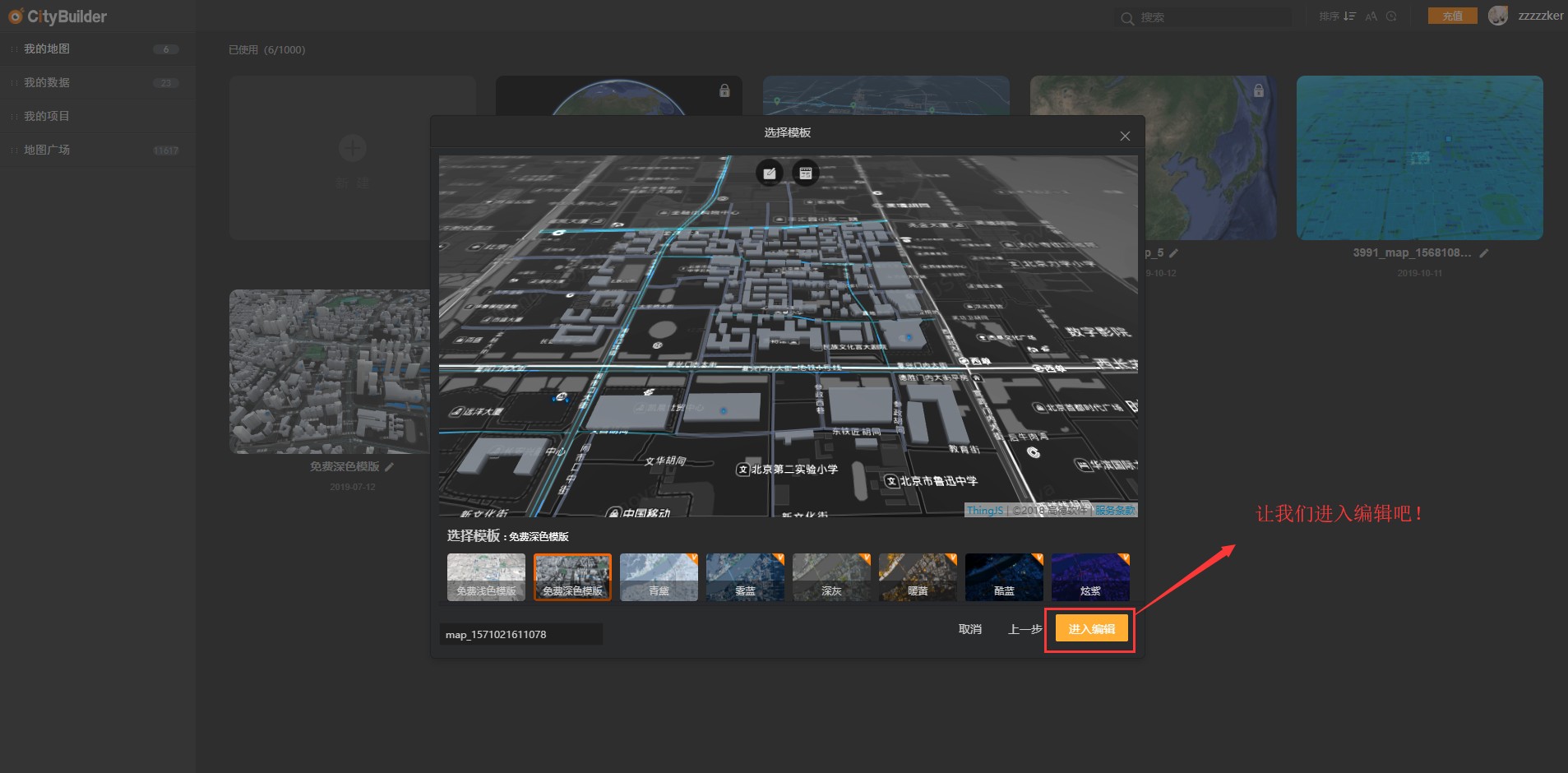Select the 雾蓝 template
The width and height of the screenshot is (1568, 773).
tap(745, 577)
